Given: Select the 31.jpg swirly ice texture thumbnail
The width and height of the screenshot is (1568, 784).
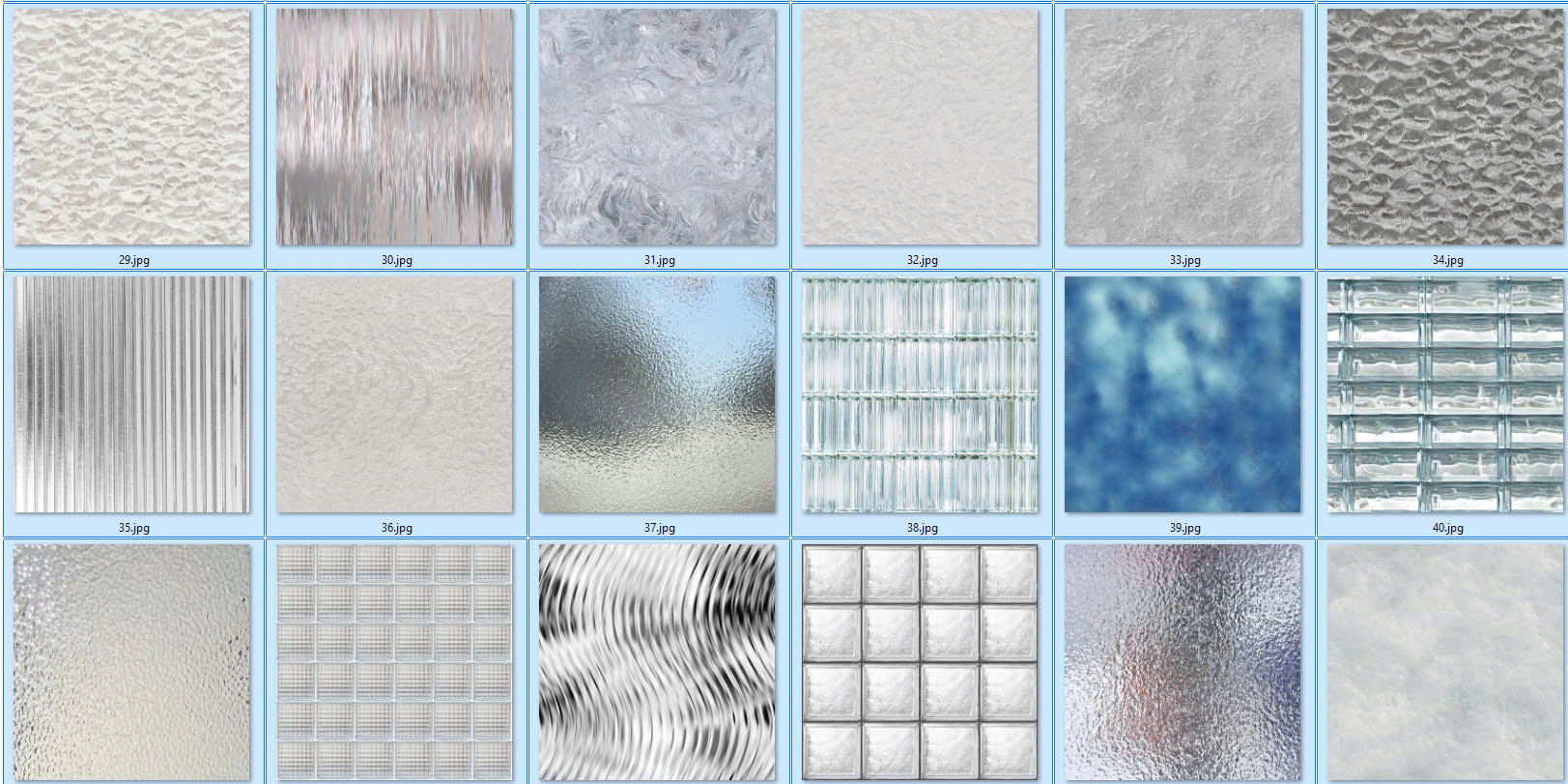Looking at the screenshot, I should [658, 128].
